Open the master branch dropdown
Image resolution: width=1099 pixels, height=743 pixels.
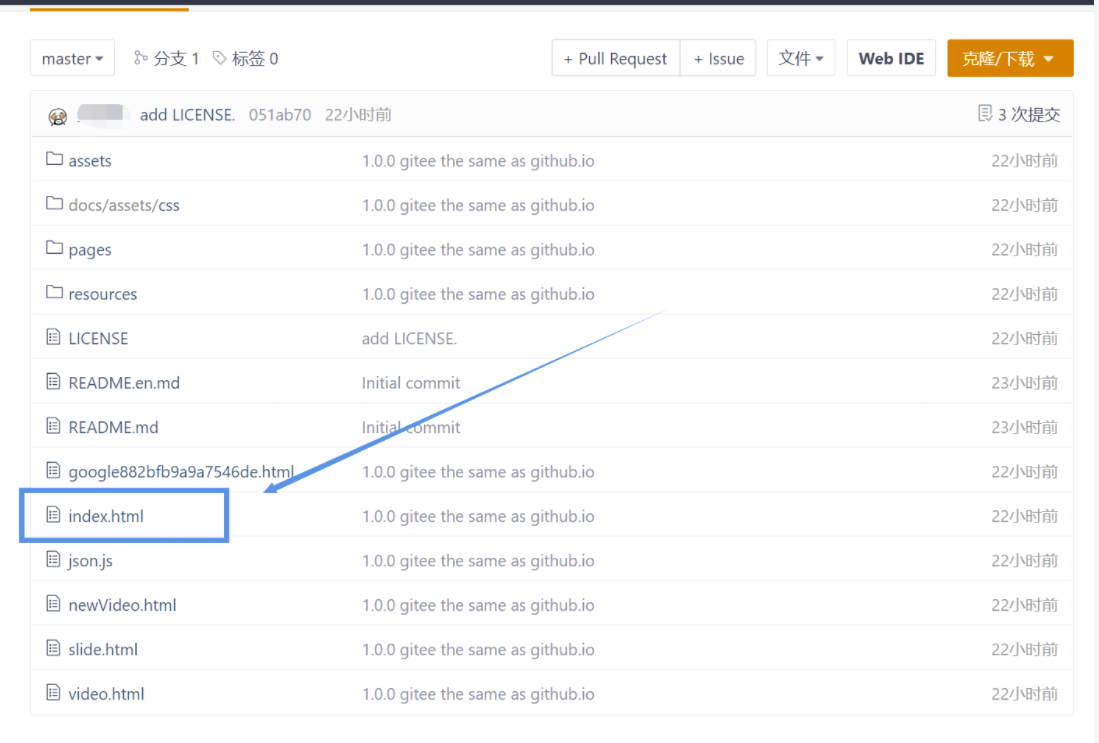pos(72,59)
